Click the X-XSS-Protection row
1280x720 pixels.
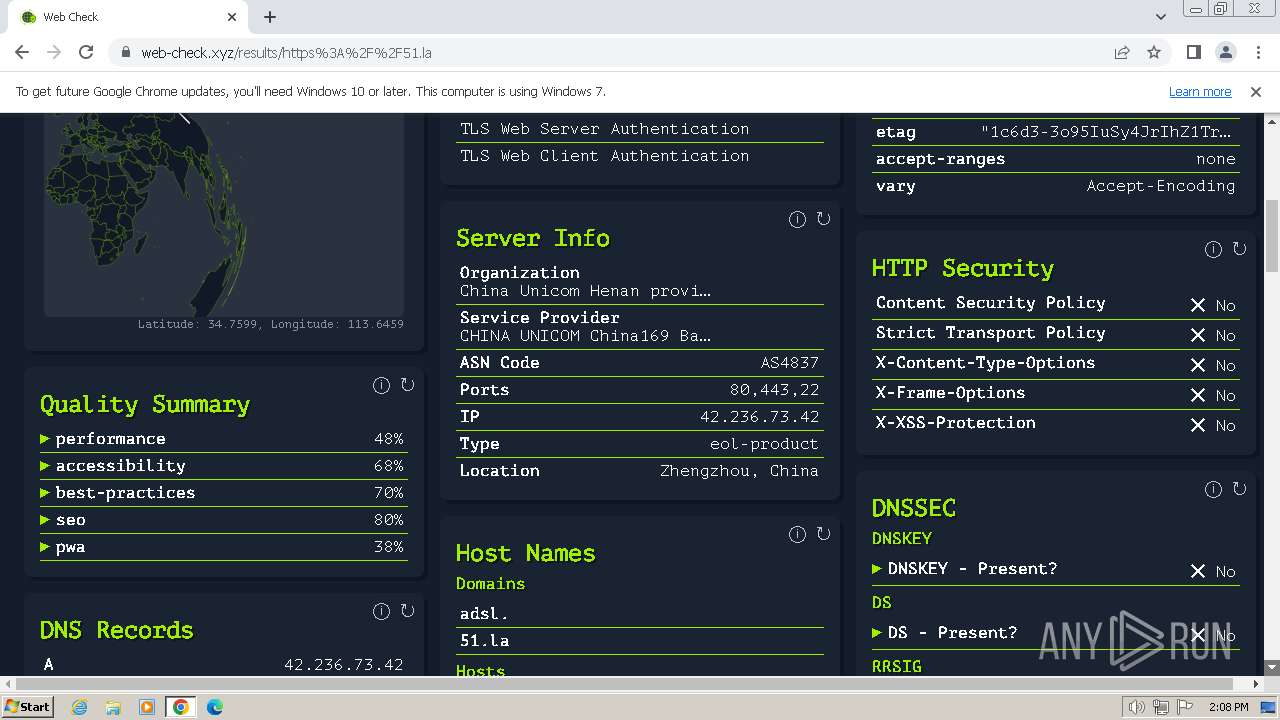click(x=1056, y=424)
